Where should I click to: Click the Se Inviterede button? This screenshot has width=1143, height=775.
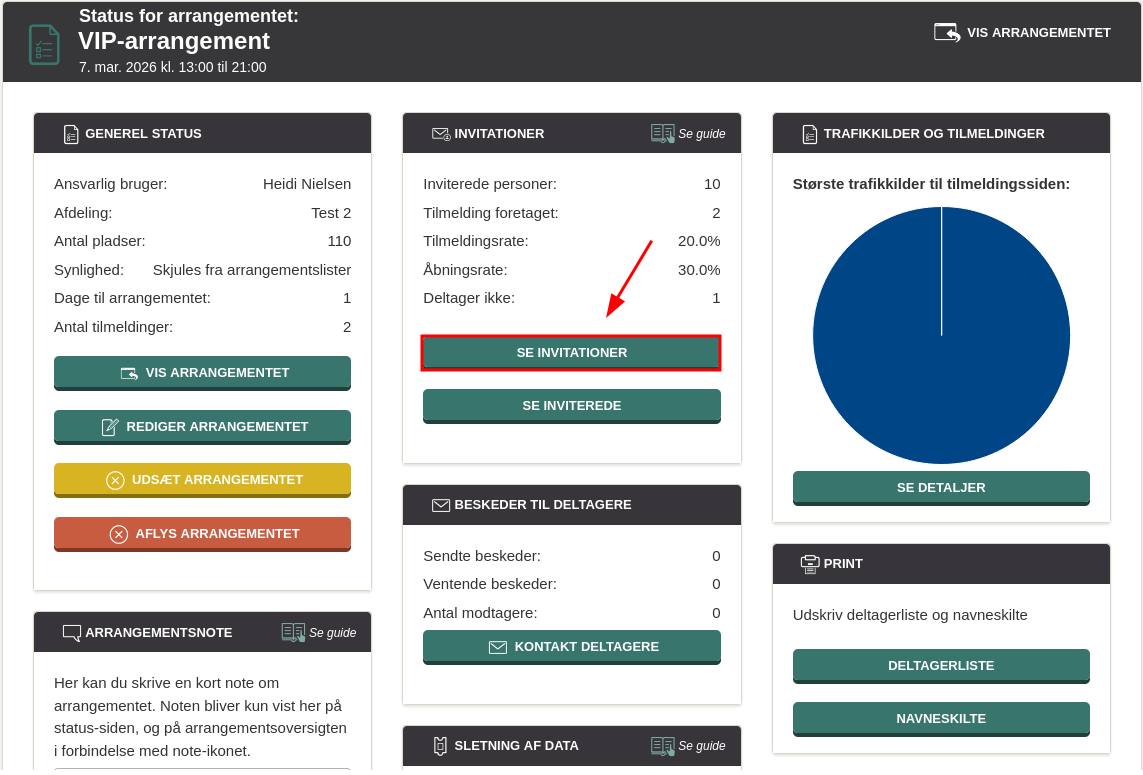[571, 406]
